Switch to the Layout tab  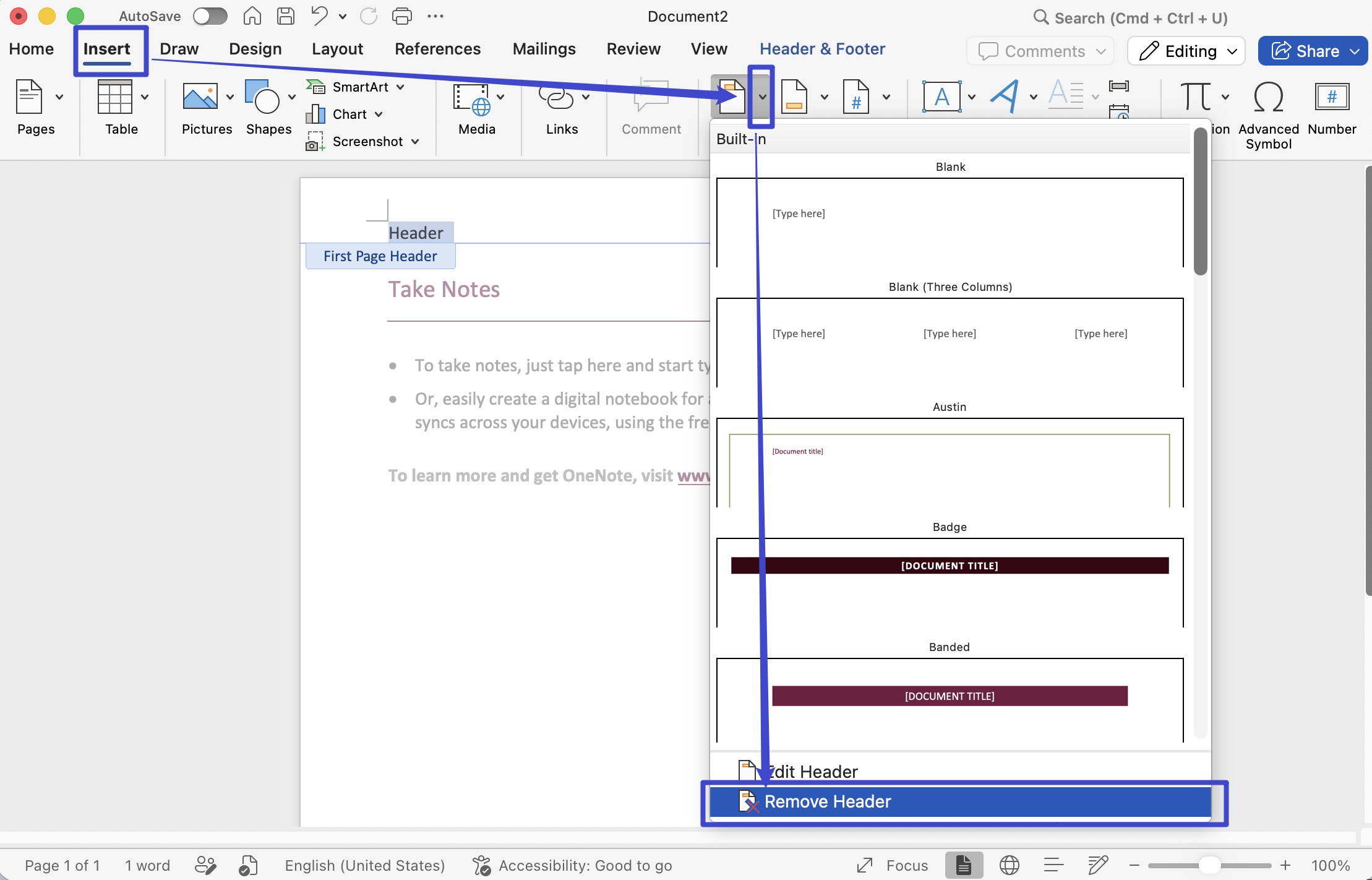click(338, 49)
